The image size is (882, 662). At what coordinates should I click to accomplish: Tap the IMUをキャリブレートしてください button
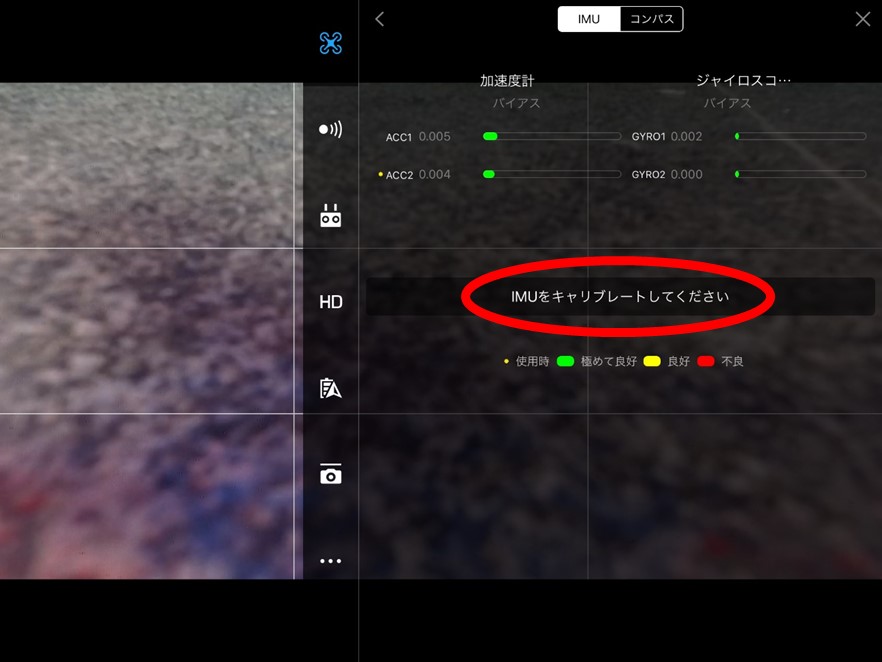620,296
